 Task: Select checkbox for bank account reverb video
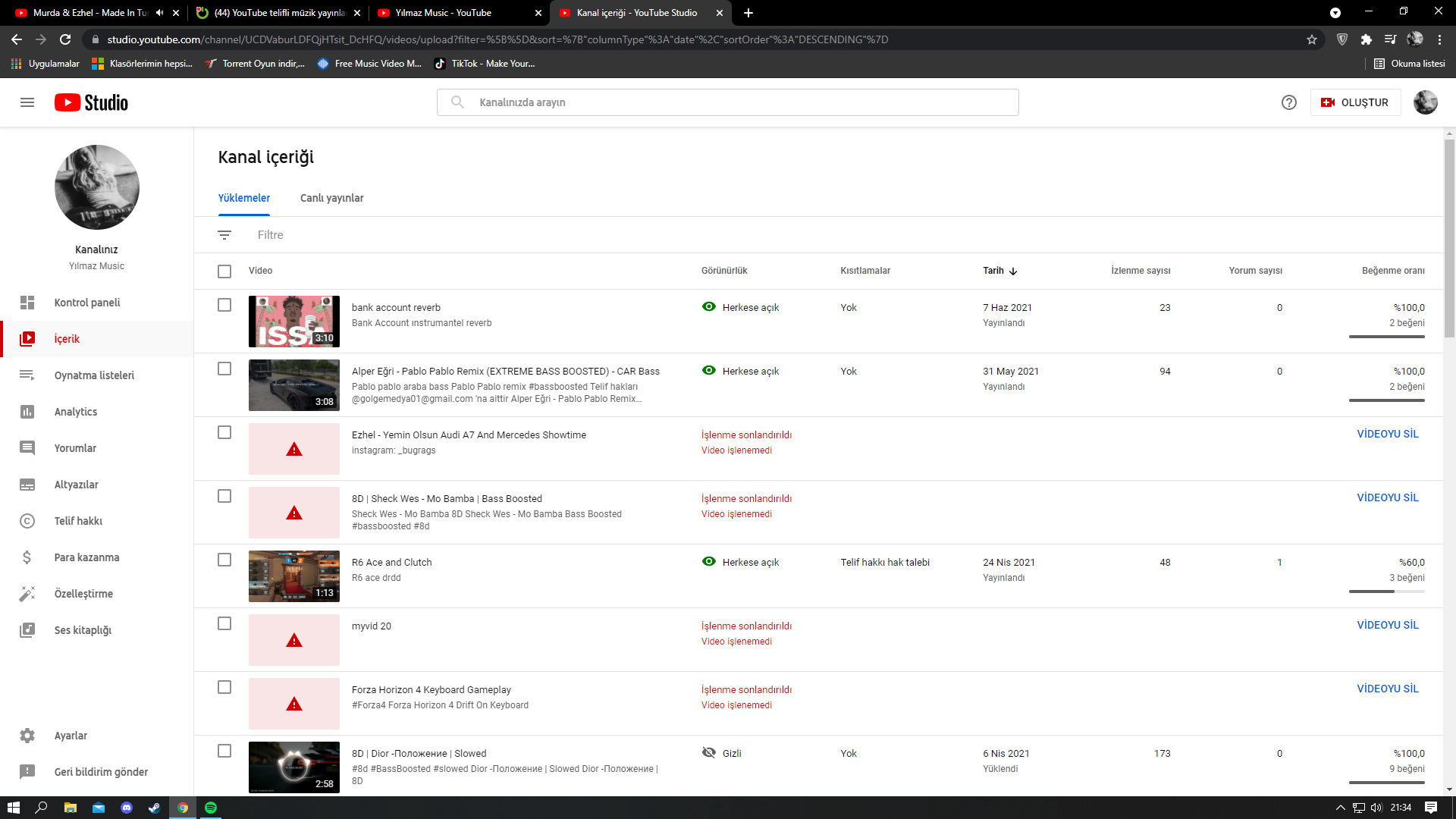[224, 305]
